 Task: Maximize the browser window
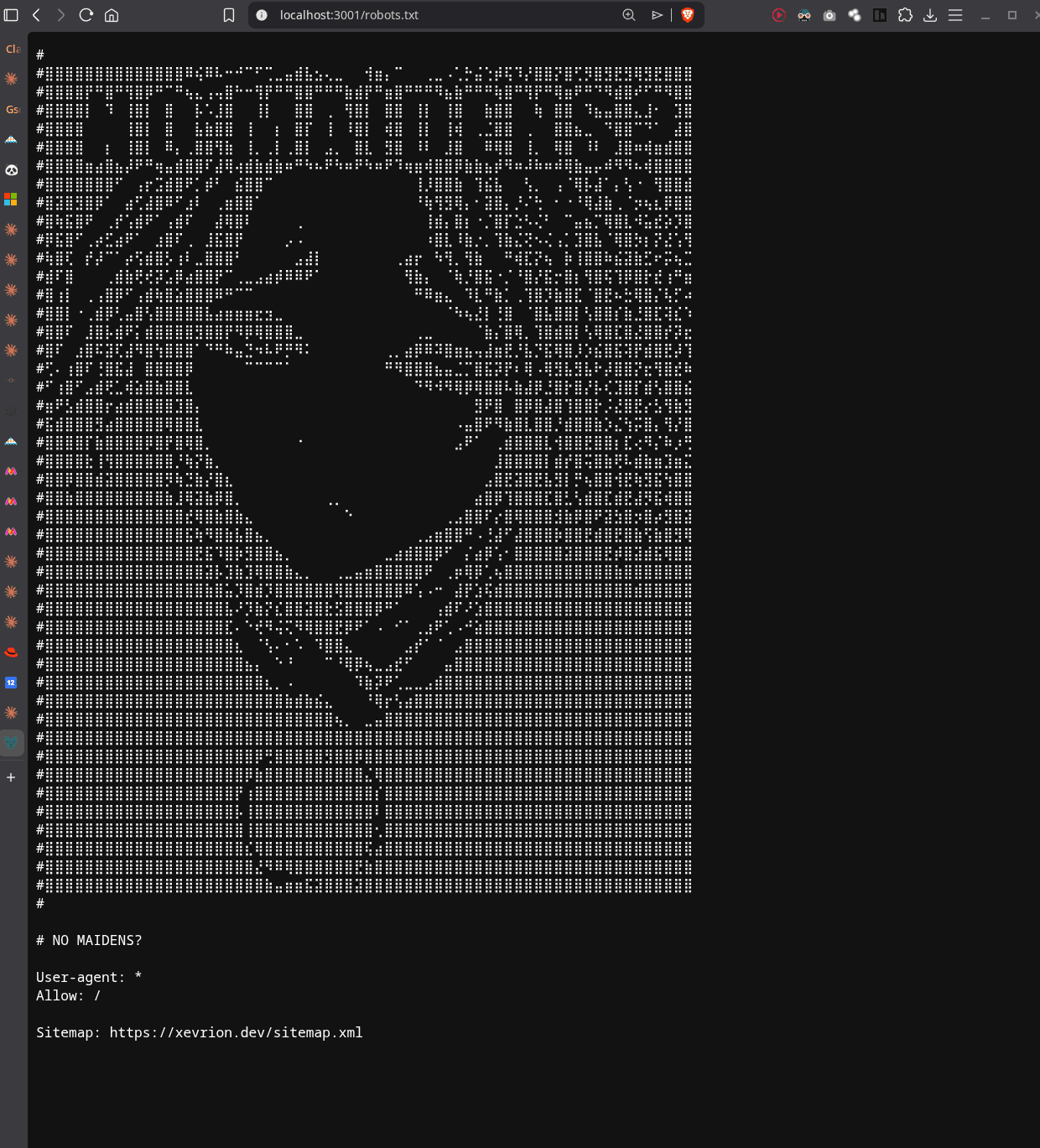point(1012,15)
